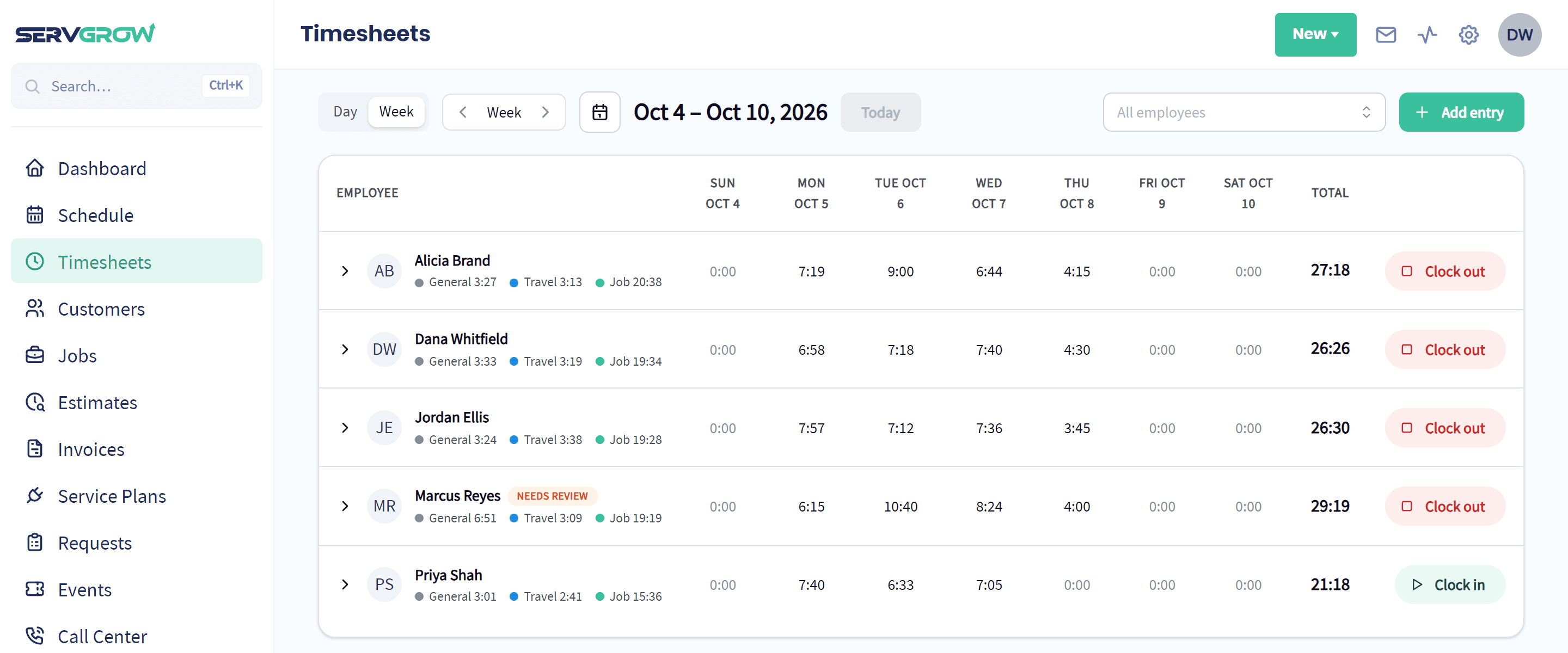Click Marcus Reyes's 29:19 total

1330,506
